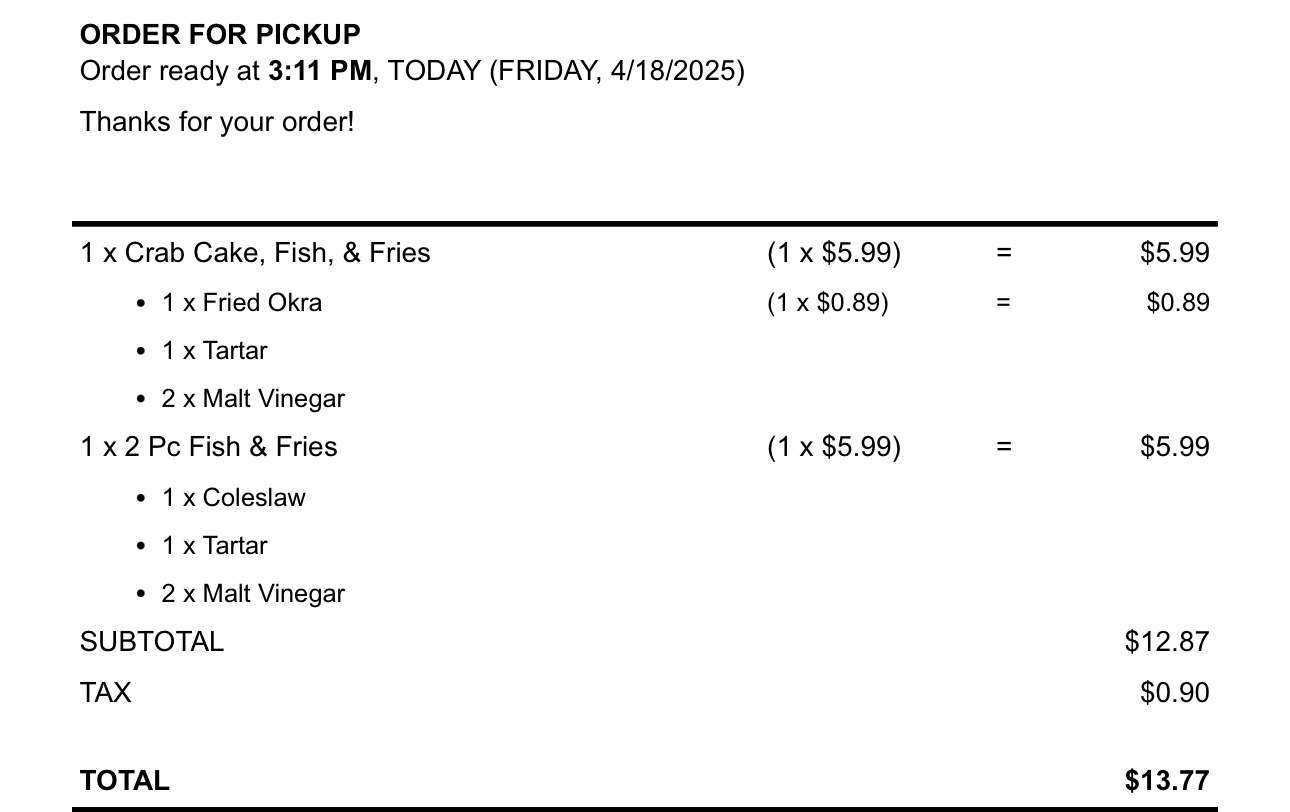Click the 3:11 PM ready time
The width and height of the screenshot is (1290, 812).
tap(319, 71)
